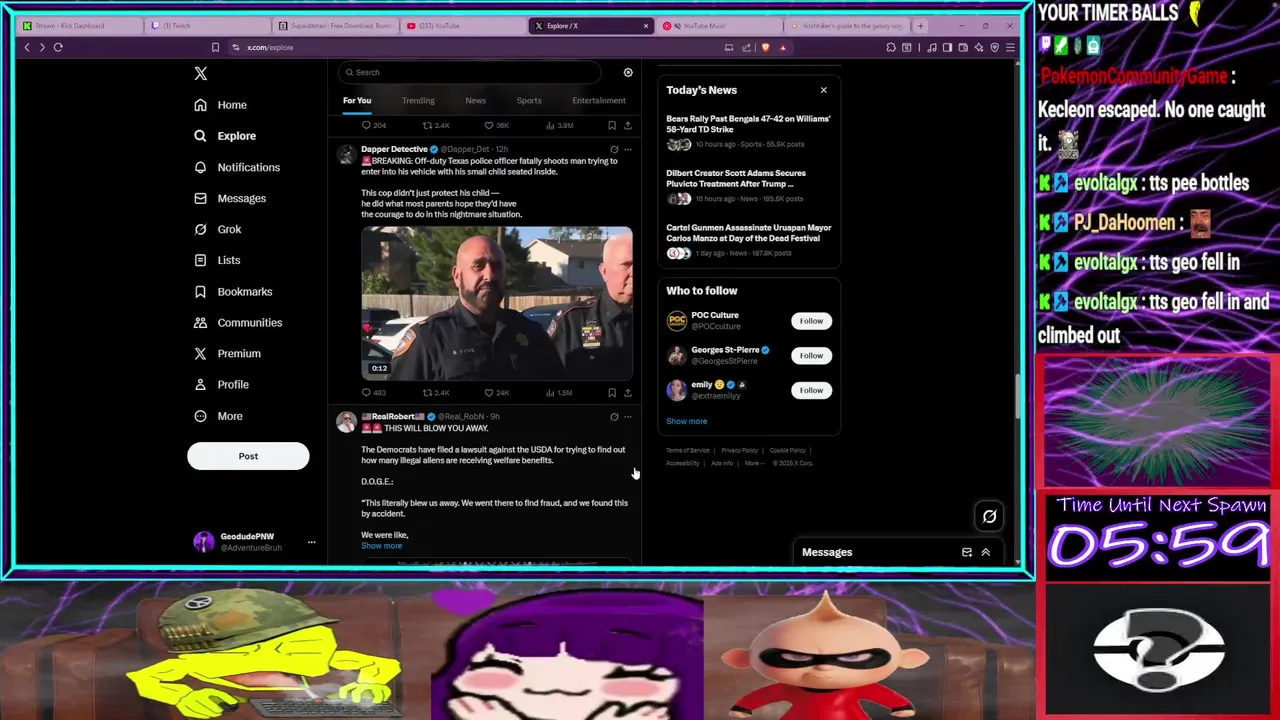Close the Explore / X browser tab
The width and height of the screenshot is (1280, 720).
click(x=645, y=25)
